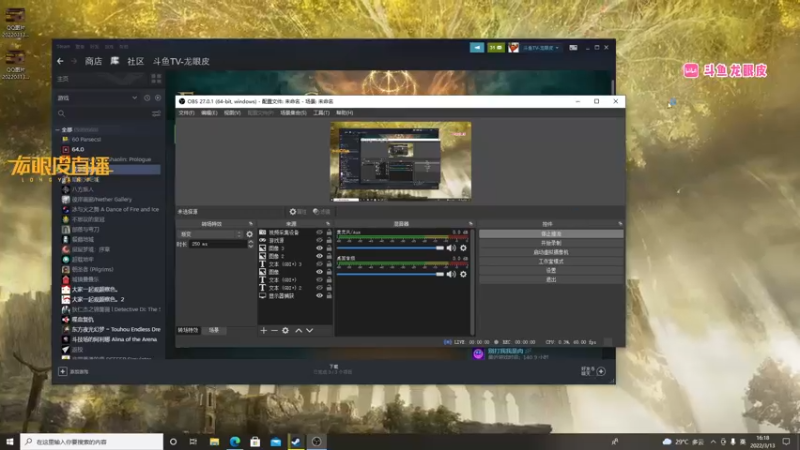Pop out the 转场特效 dock panel

click(x=251, y=223)
